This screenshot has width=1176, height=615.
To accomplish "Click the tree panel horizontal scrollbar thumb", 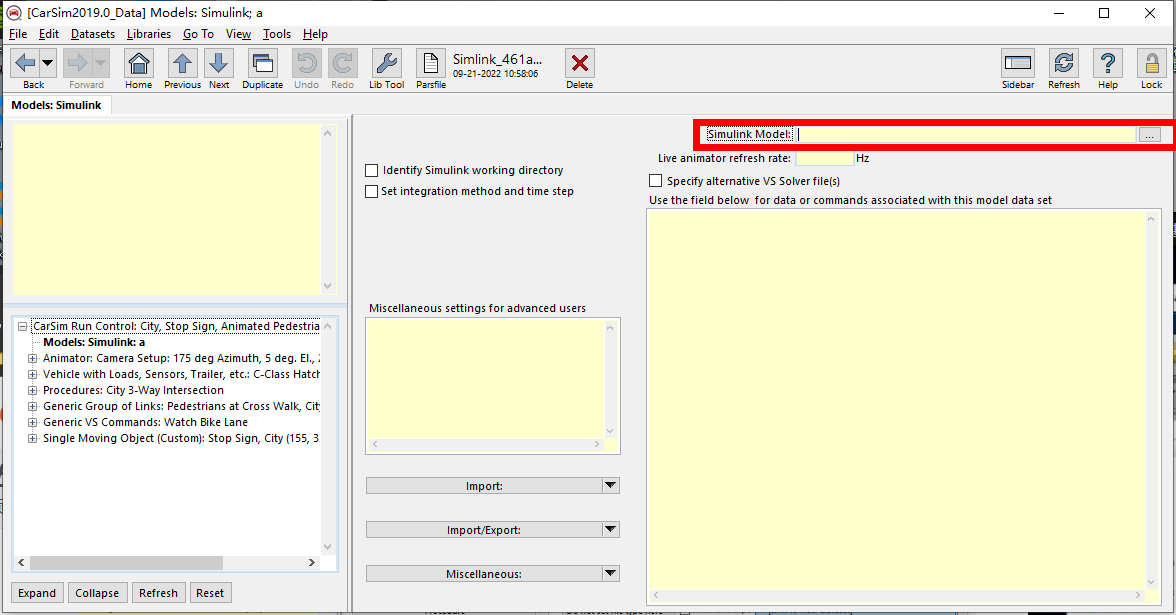I will pos(126,562).
